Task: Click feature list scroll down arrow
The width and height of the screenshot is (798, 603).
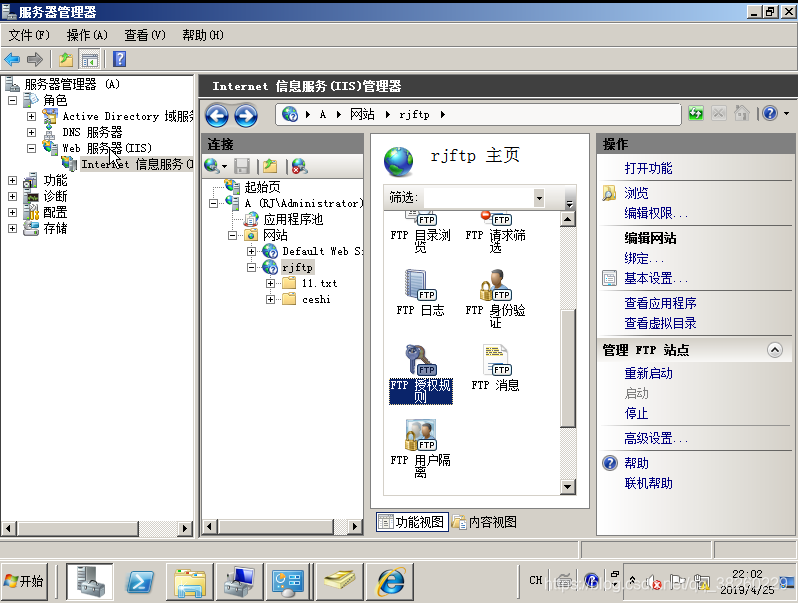Action: pos(567,487)
